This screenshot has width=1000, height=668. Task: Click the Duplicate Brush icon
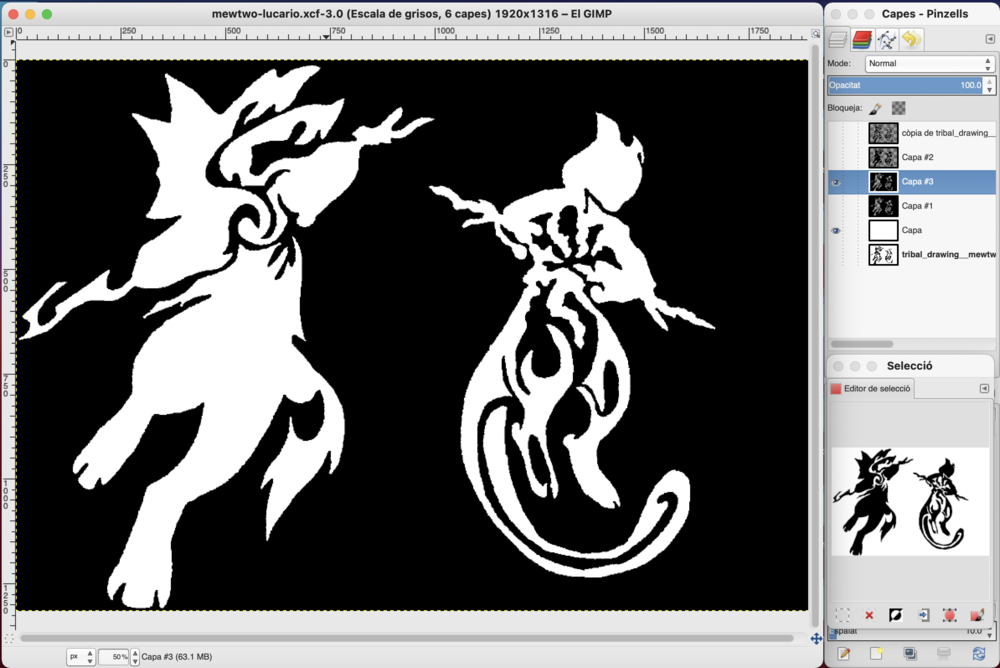910,653
